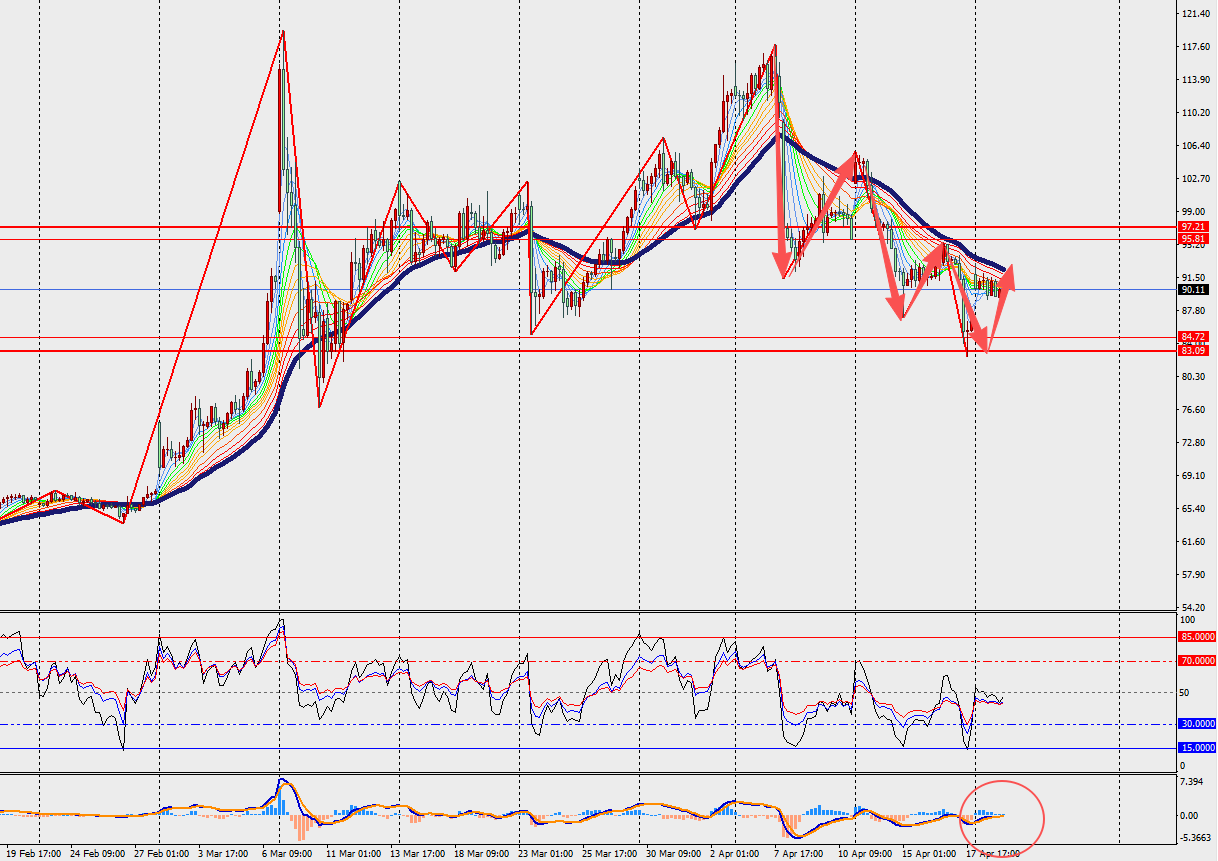This screenshot has height=861, width=1218.
Task: Click the 69.10 price axis label
Action: tap(1192, 475)
